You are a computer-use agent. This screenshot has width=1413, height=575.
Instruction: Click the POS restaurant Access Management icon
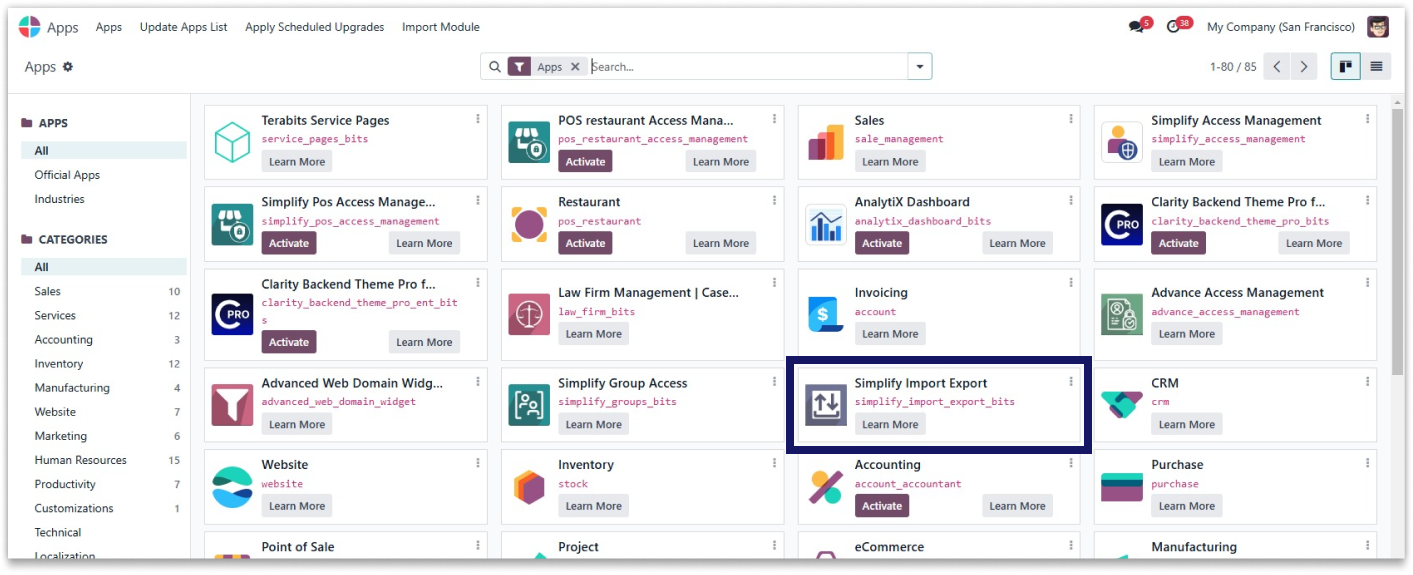tap(529, 142)
